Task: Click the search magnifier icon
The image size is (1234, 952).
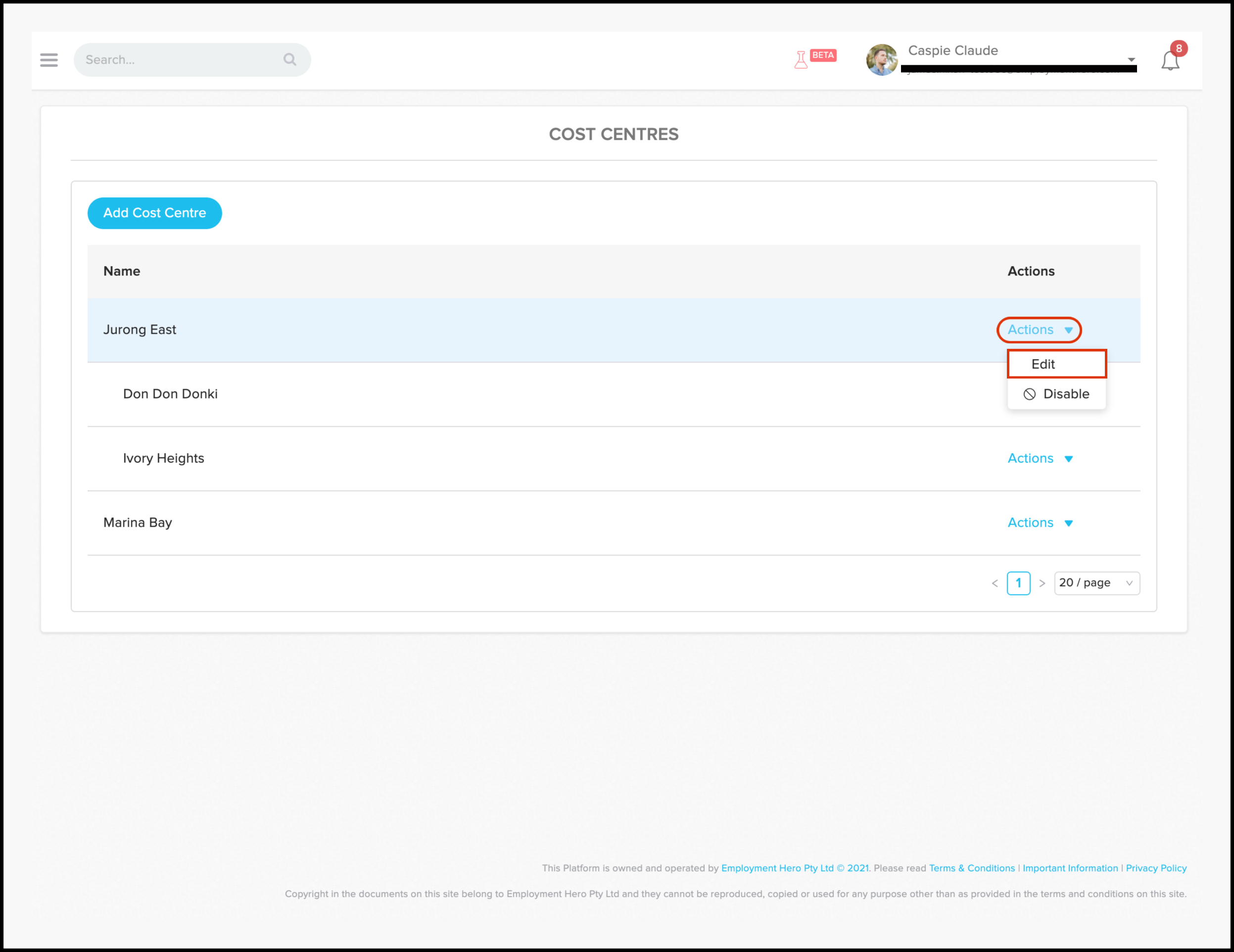Action: click(290, 59)
